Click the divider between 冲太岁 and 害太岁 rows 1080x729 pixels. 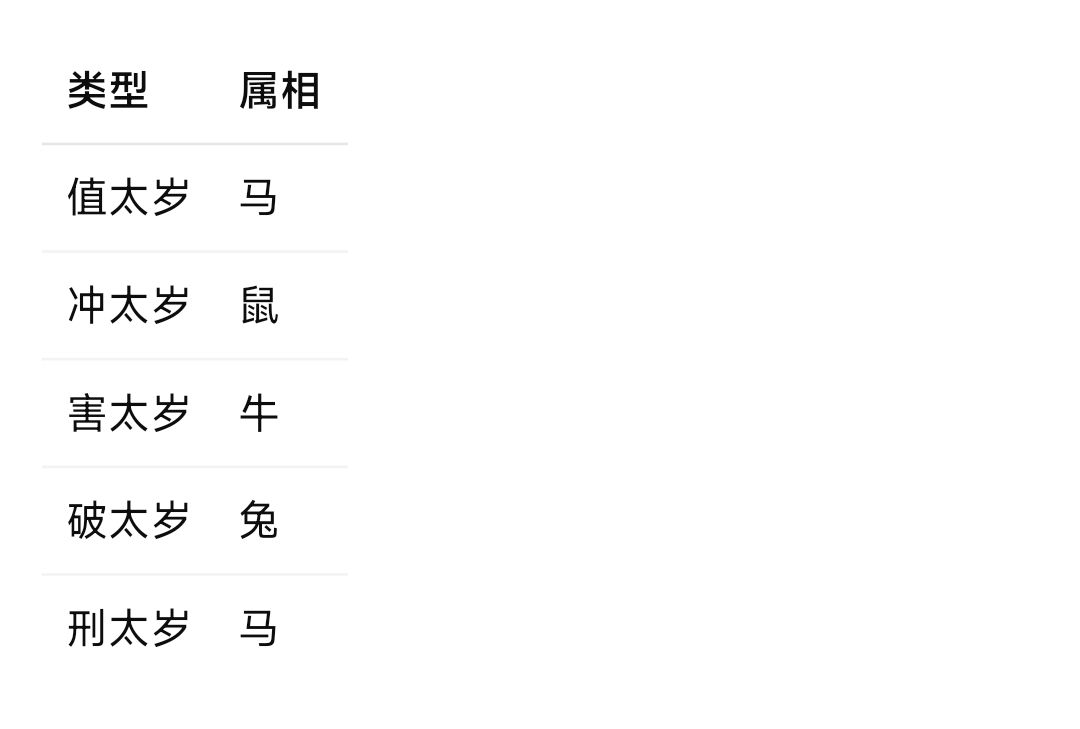point(195,359)
